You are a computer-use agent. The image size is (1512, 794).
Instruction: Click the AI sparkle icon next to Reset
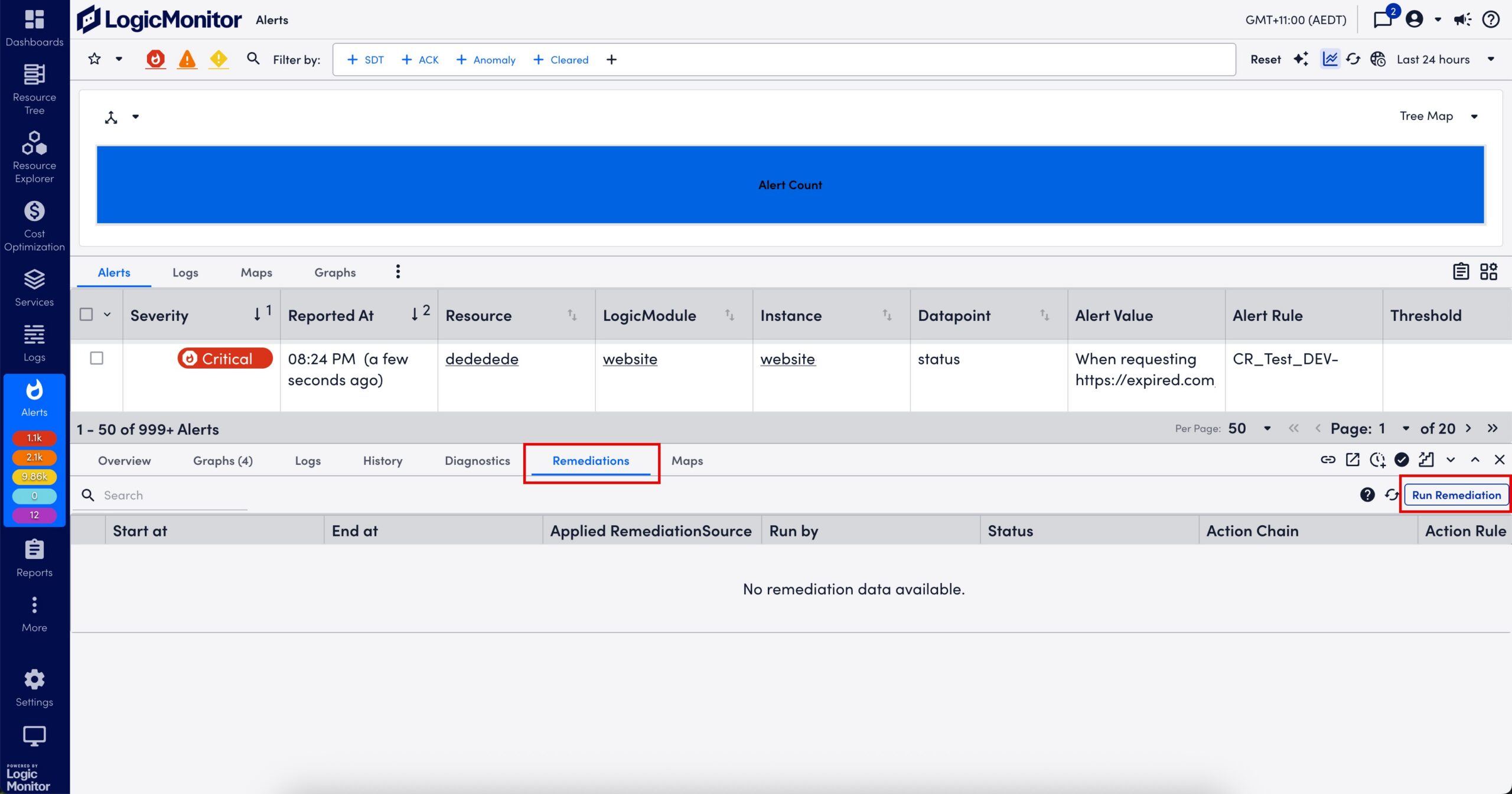(1301, 59)
